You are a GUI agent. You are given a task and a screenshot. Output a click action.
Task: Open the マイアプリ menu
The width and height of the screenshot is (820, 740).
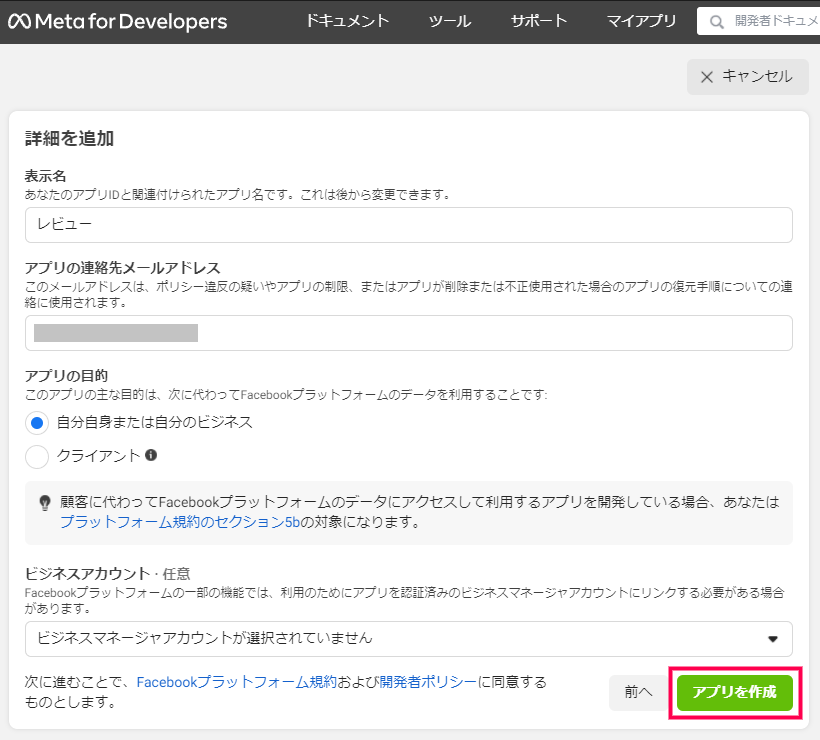pyautogui.click(x=641, y=21)
